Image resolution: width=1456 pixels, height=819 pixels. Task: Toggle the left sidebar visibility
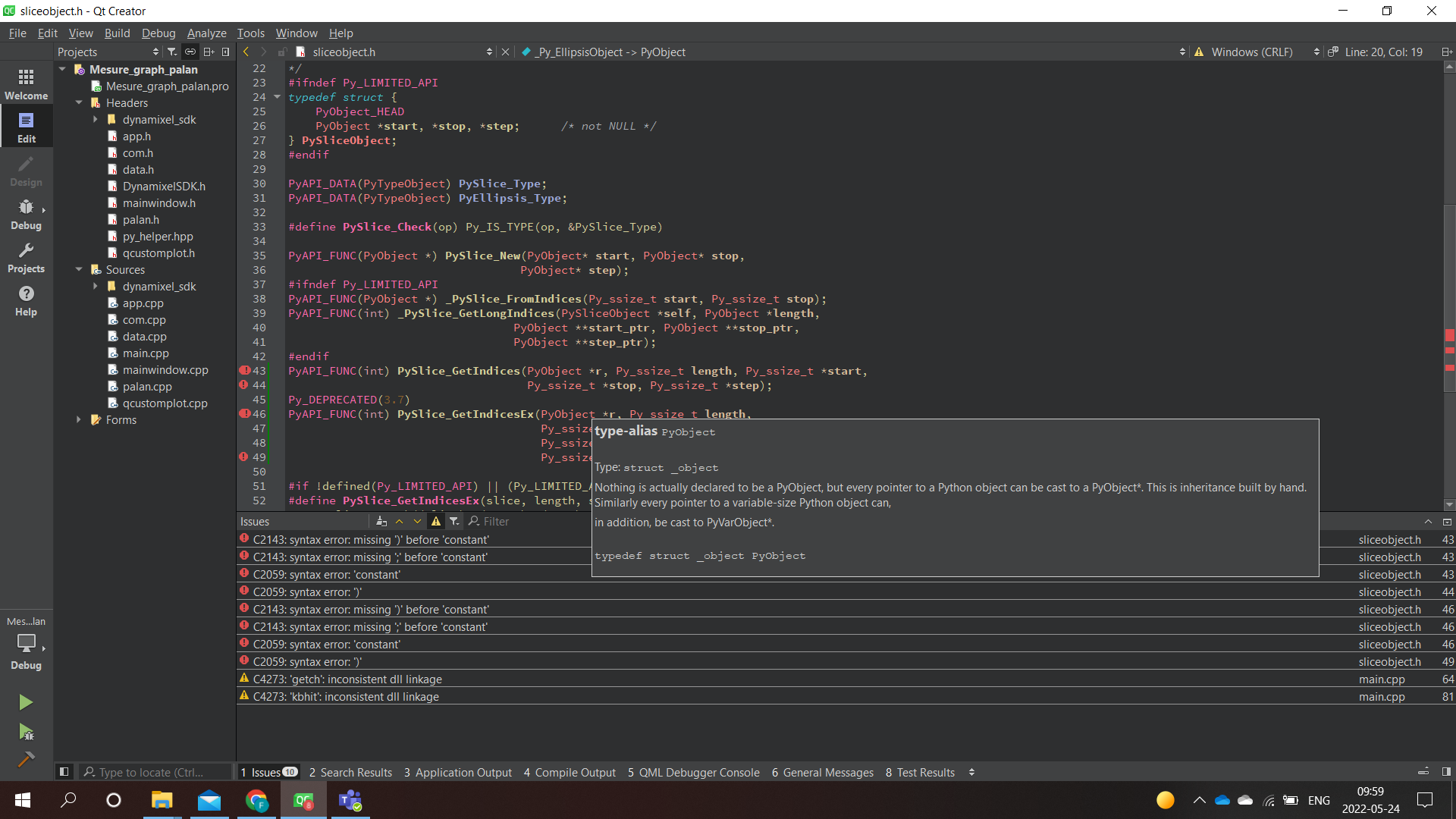pos(64,772)
